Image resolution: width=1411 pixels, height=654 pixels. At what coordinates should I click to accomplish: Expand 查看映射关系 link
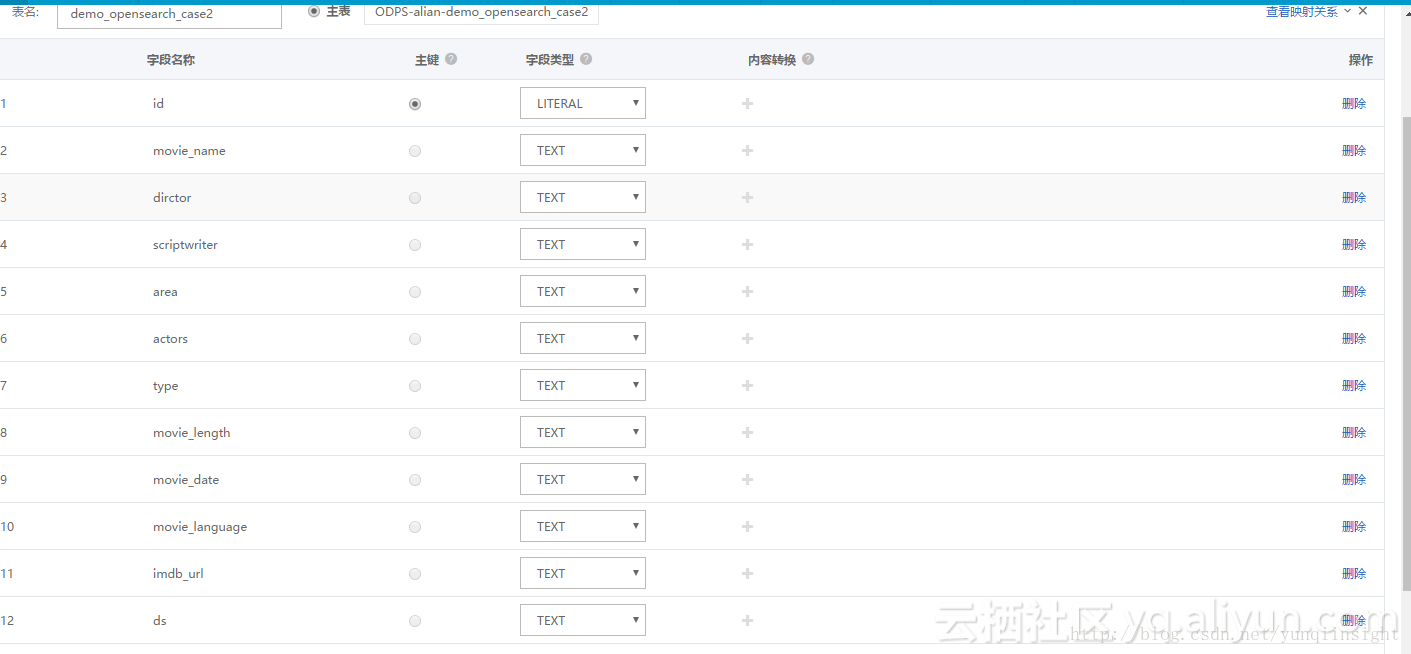1308,11
